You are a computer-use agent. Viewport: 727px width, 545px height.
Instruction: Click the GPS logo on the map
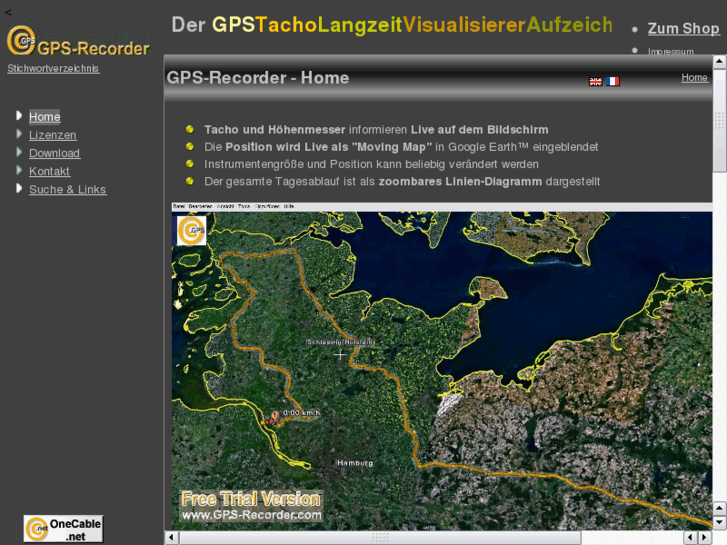point(191,231)
